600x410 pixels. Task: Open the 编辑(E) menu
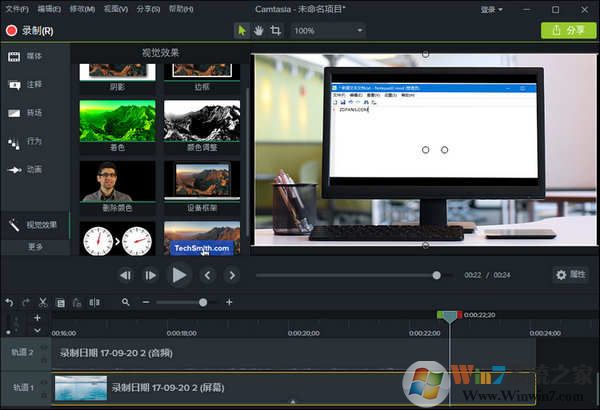(49, 9)
